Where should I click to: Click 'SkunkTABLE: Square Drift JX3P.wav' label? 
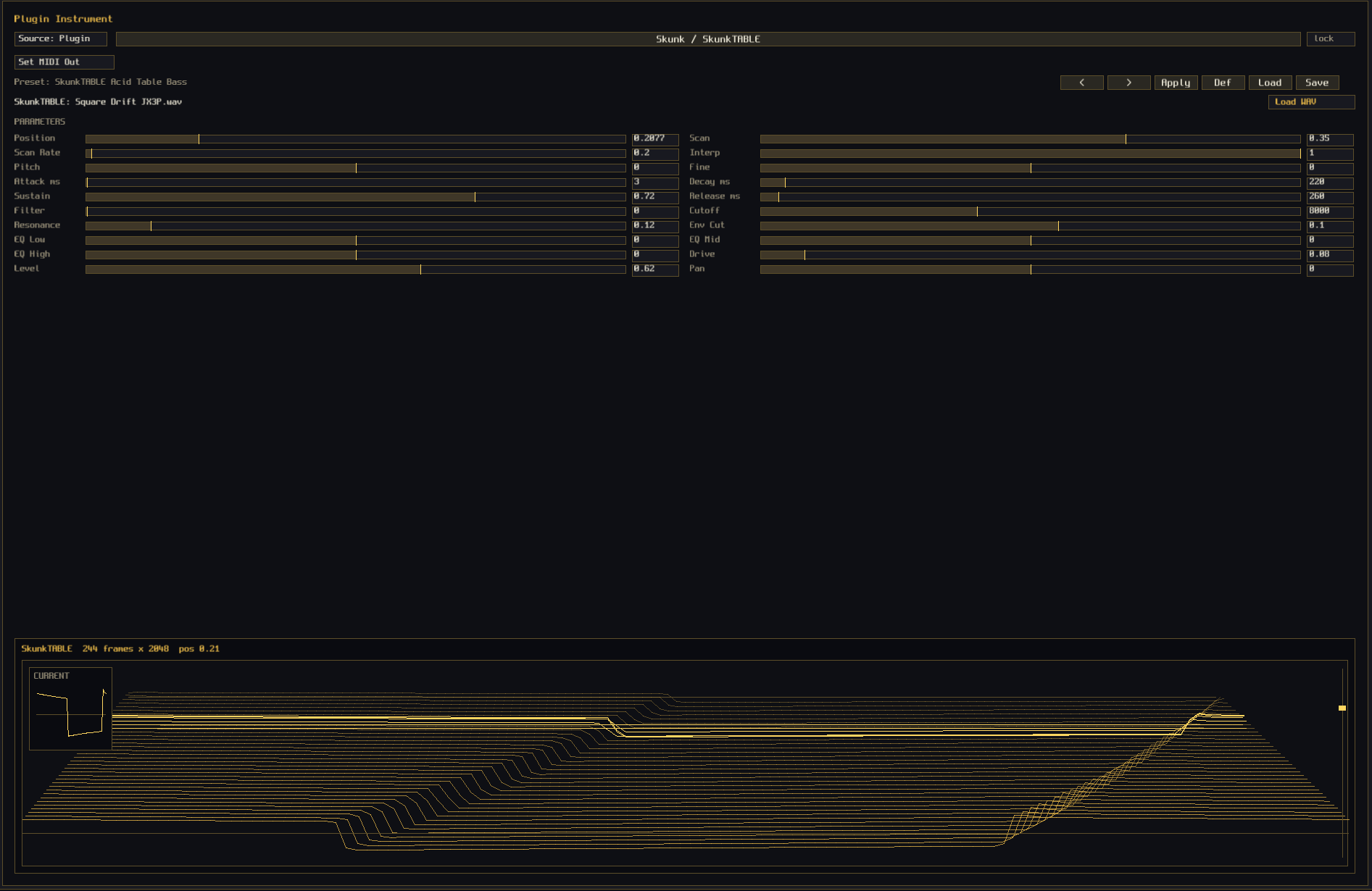click(98, 102)
